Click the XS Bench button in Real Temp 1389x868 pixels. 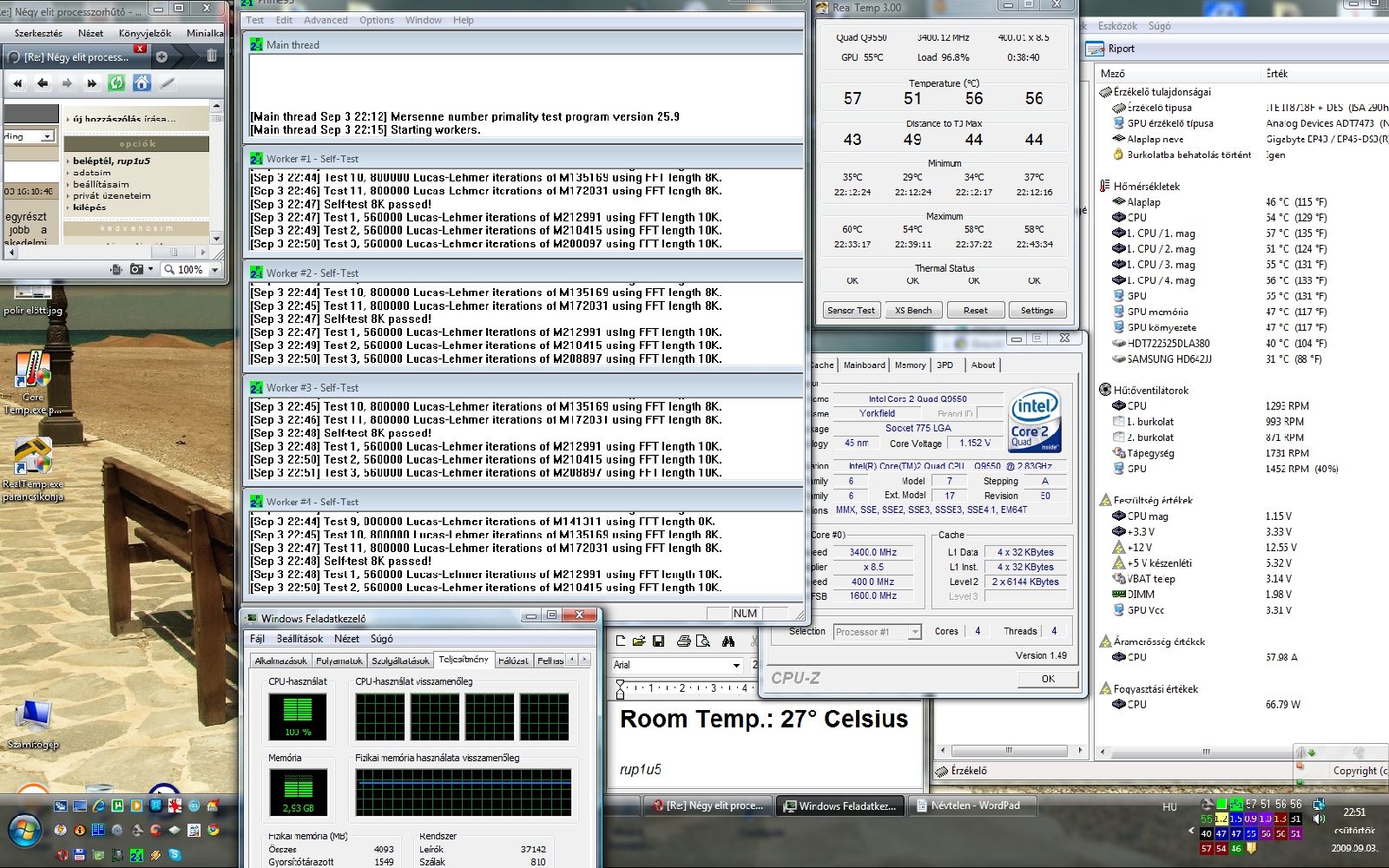coord(913,311)
